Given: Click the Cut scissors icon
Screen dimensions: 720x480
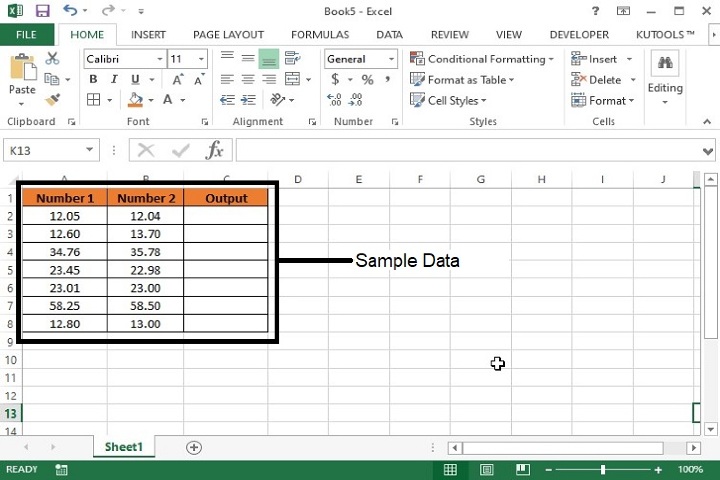Looking at the screenshot, I should click(x=52, y=58).
